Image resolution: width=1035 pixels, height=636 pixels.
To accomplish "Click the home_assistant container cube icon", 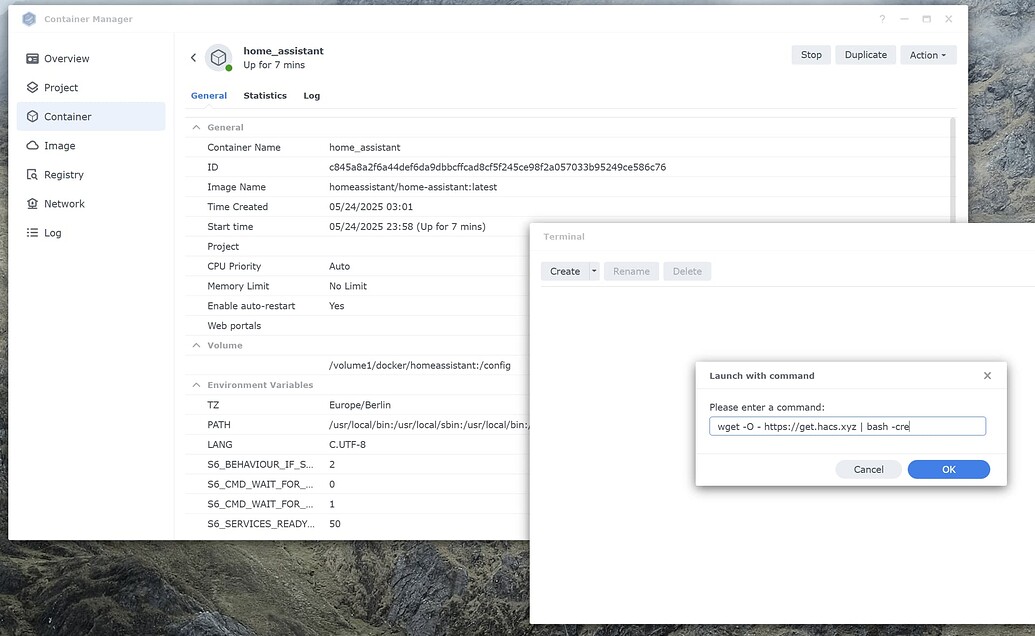I will [218, 58].
